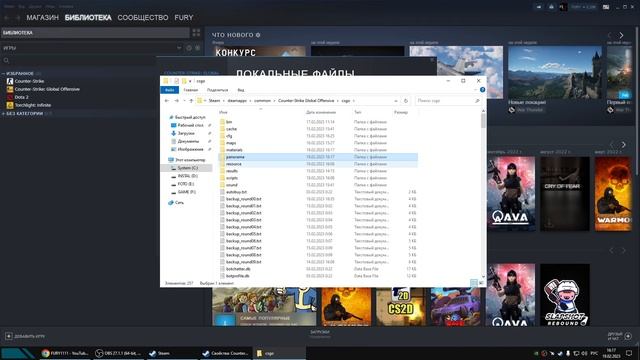Viewport: 640px width, 360px height.
Task: Select the cfg folder
Action: (318, 136)
